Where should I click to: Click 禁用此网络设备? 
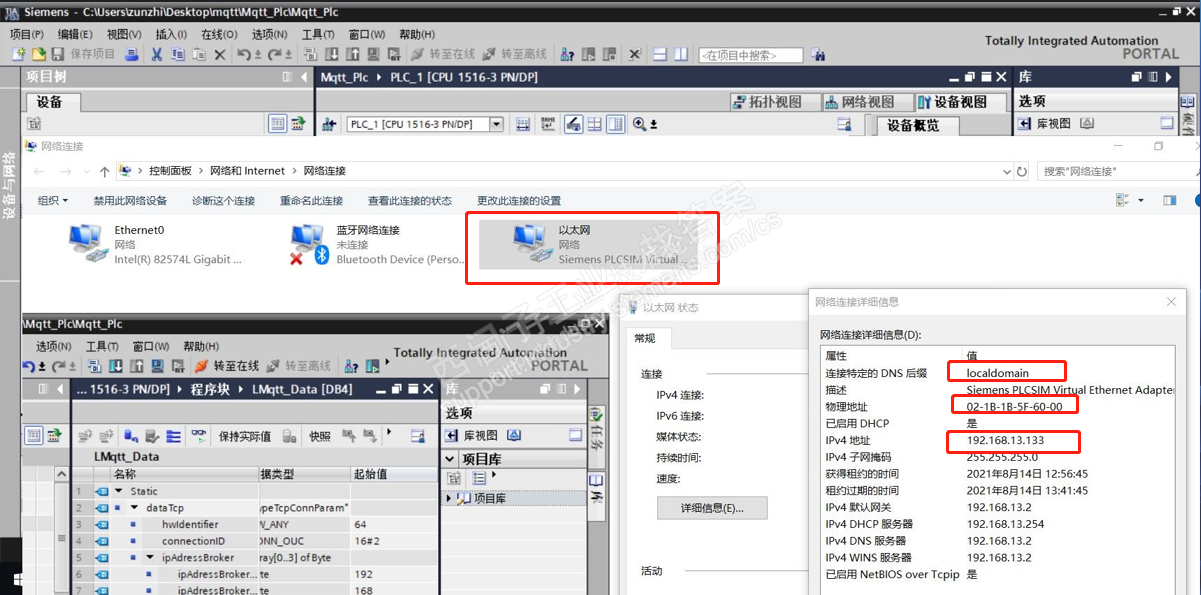click(130, 200)
